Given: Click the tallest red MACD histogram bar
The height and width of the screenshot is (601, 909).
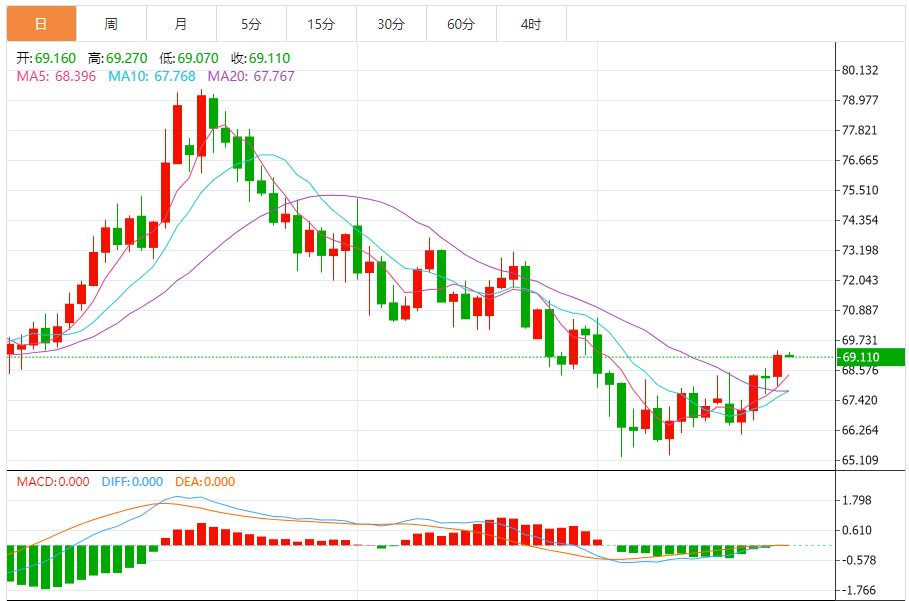Looking at the screenshot, I should [x=501, y=531].
